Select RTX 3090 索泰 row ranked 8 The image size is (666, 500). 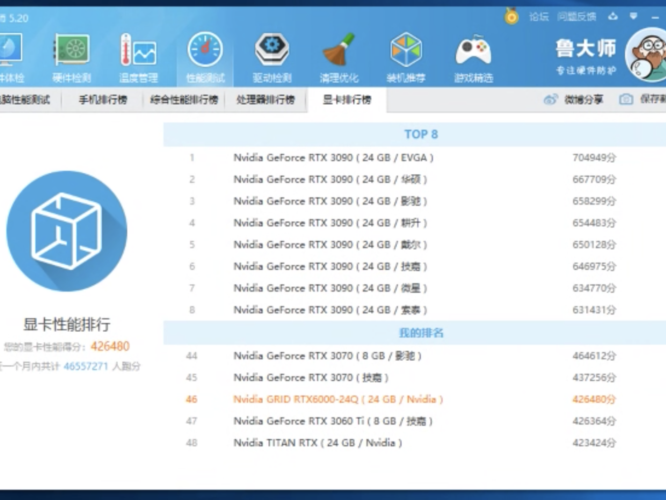coord(415,310)
